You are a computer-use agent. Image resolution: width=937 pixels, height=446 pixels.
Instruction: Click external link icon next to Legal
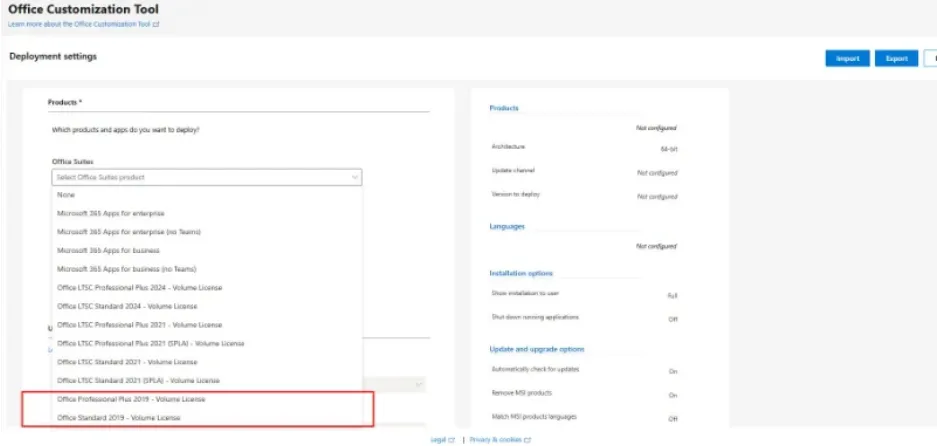pos(452,440)
